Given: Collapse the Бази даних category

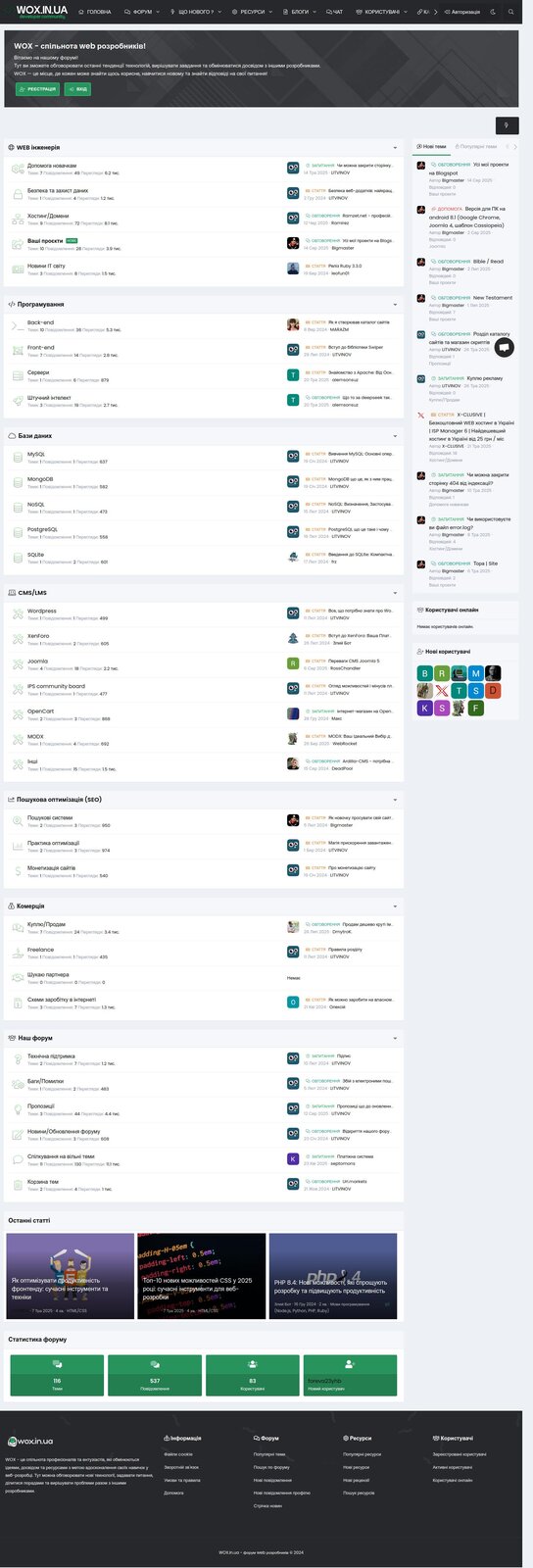Looking at the screenshot, I should (x=396, y=436).
